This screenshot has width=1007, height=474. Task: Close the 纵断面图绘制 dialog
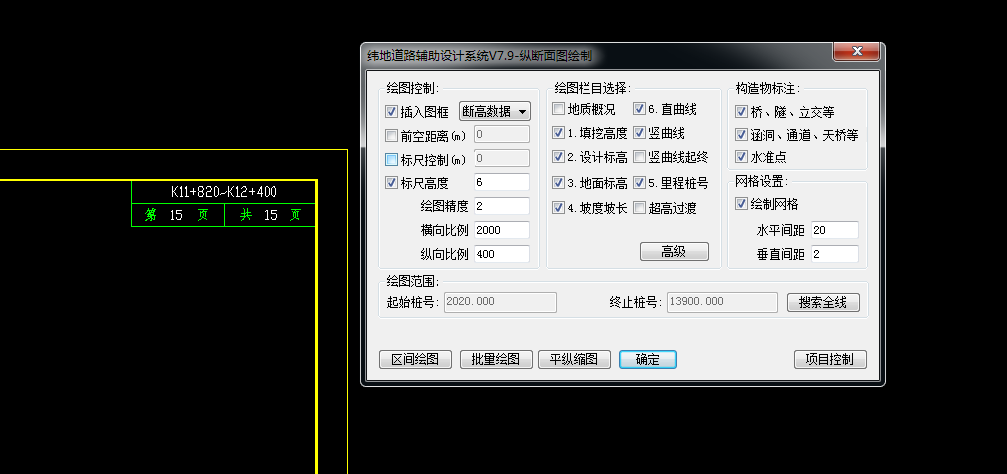[x=856, y=52]
